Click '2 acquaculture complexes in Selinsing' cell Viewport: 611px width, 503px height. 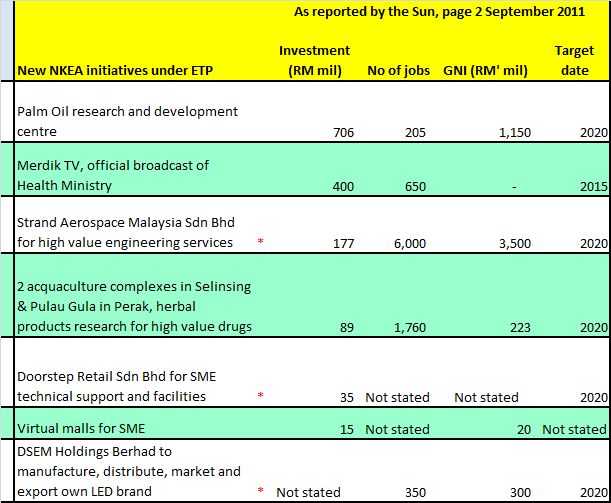[x=134, y=306]
